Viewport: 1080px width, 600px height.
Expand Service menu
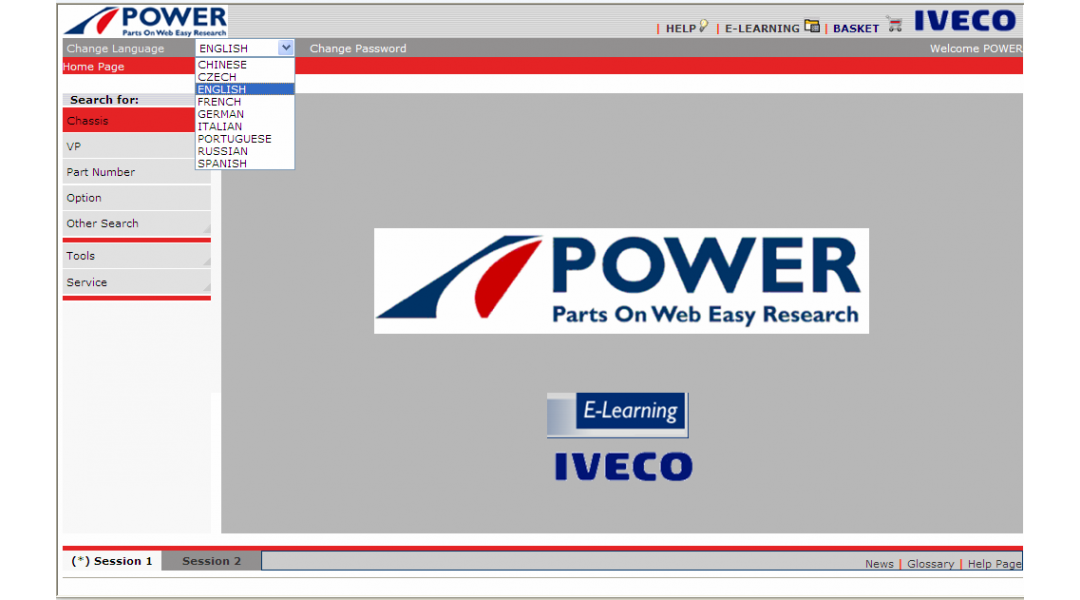[136, 282]
